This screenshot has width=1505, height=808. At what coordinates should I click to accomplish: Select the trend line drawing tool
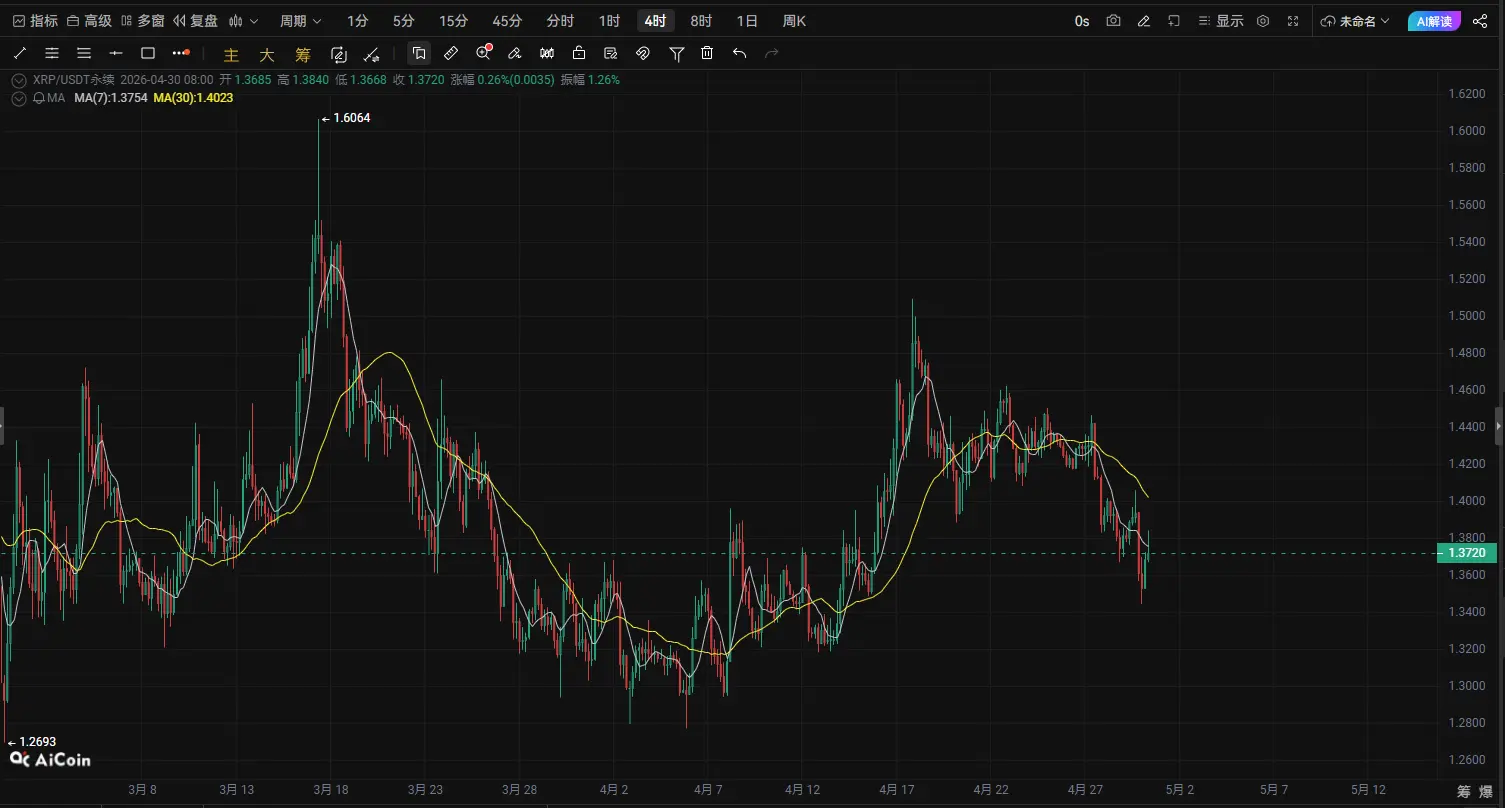[20, 53]
